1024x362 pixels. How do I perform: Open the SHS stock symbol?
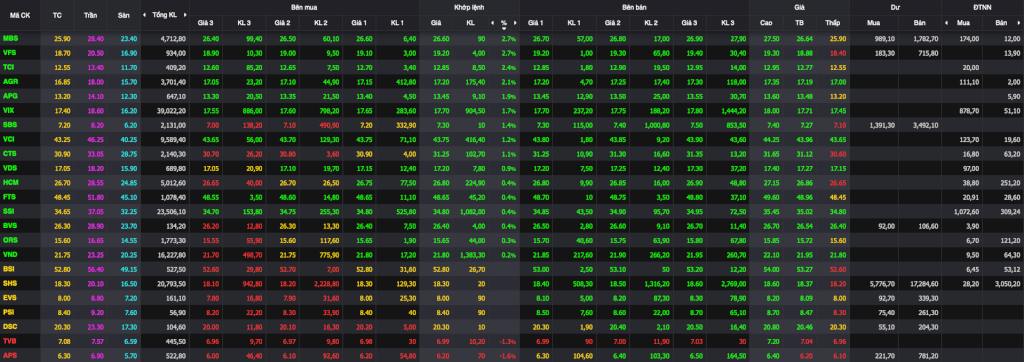(x=10, y=283)
